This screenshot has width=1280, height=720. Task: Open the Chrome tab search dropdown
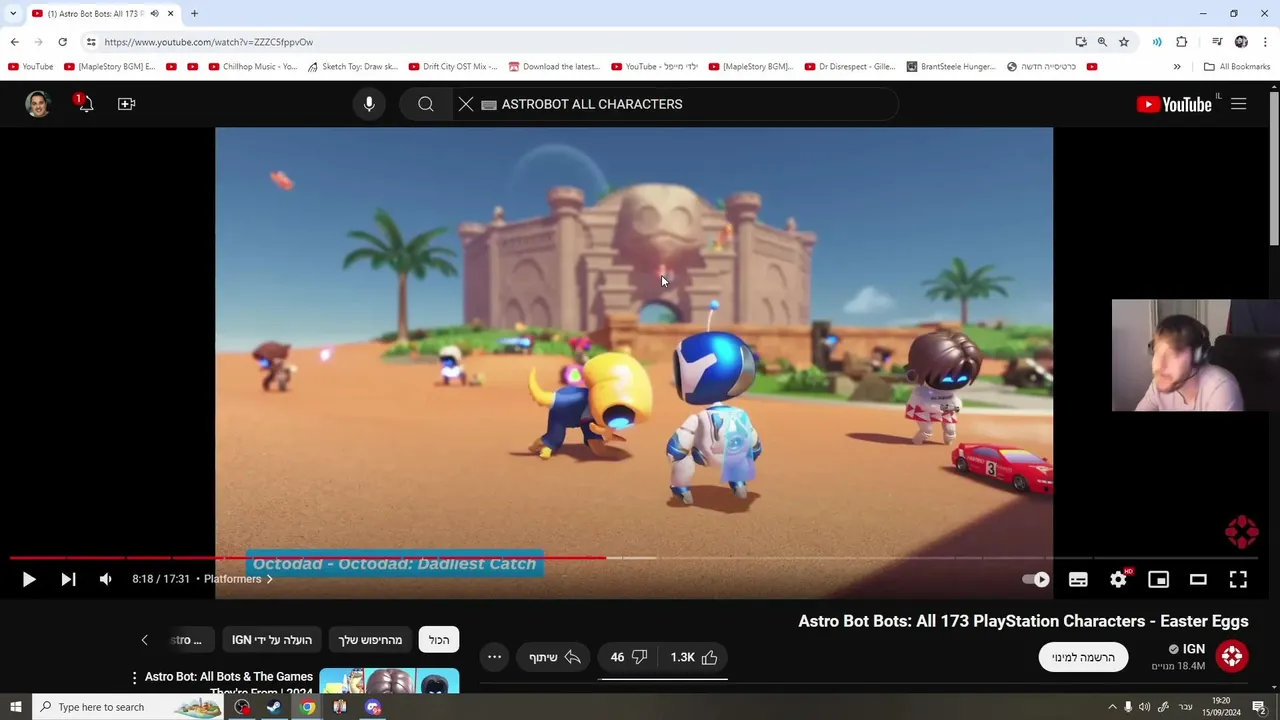(13, 13)
